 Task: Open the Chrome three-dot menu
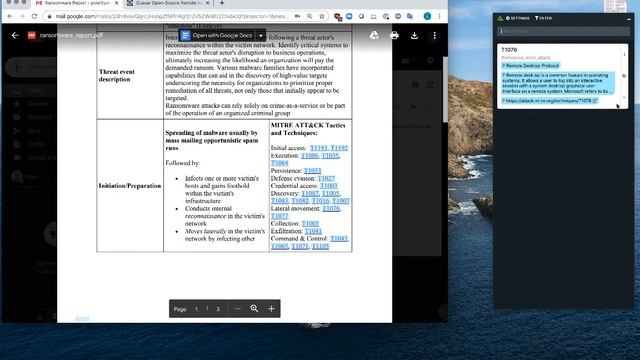click(439, 16)
